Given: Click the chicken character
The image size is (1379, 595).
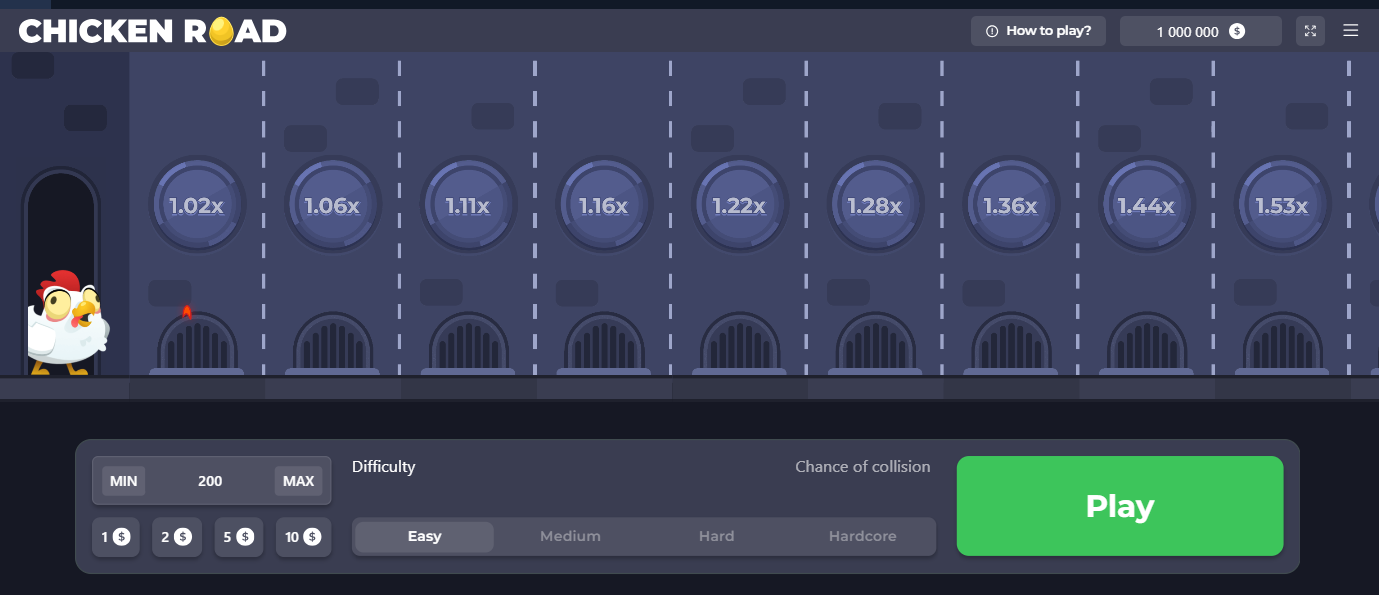Looking at the screenshot, I should tap(66, 322).
